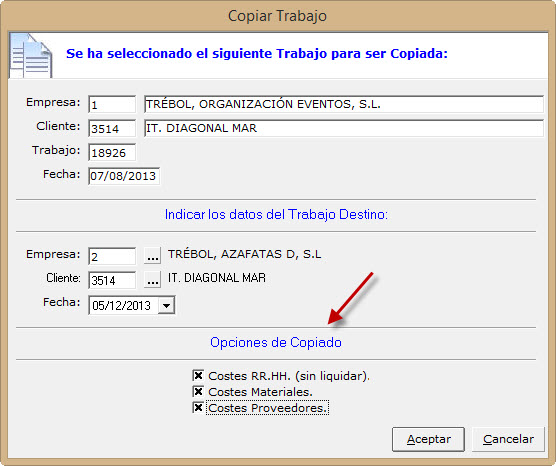The width and height of the screenshot is (556, 466).
Task: Click the destination Empresa field containing 2
Action: pos(112,256)
